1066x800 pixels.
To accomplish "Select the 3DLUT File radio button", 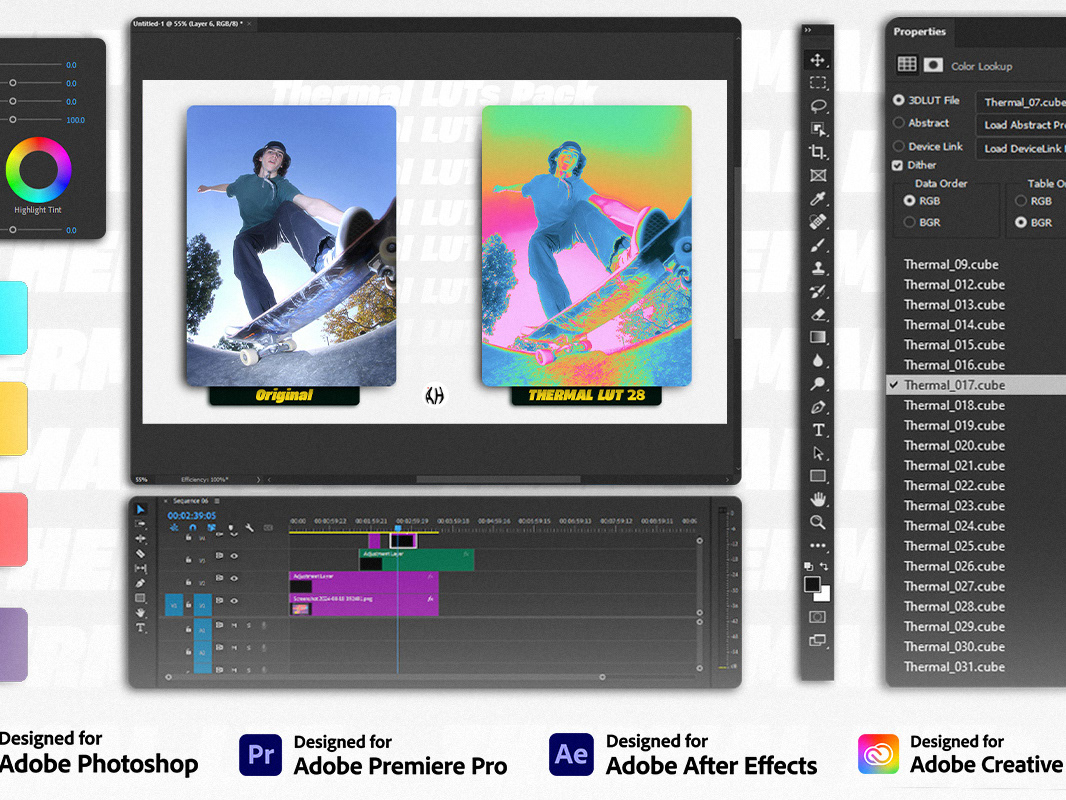I will coord(898,100).
